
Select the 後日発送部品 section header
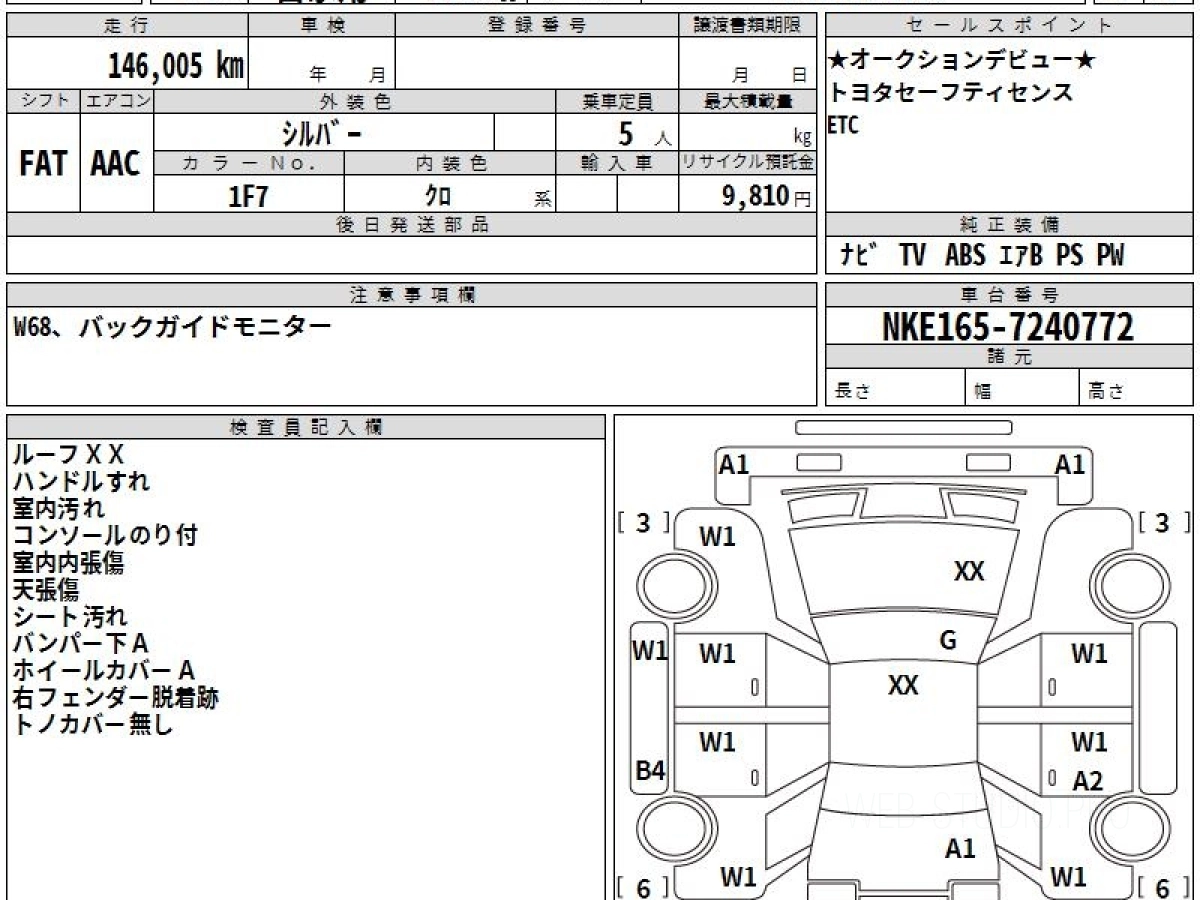point(411,225)
